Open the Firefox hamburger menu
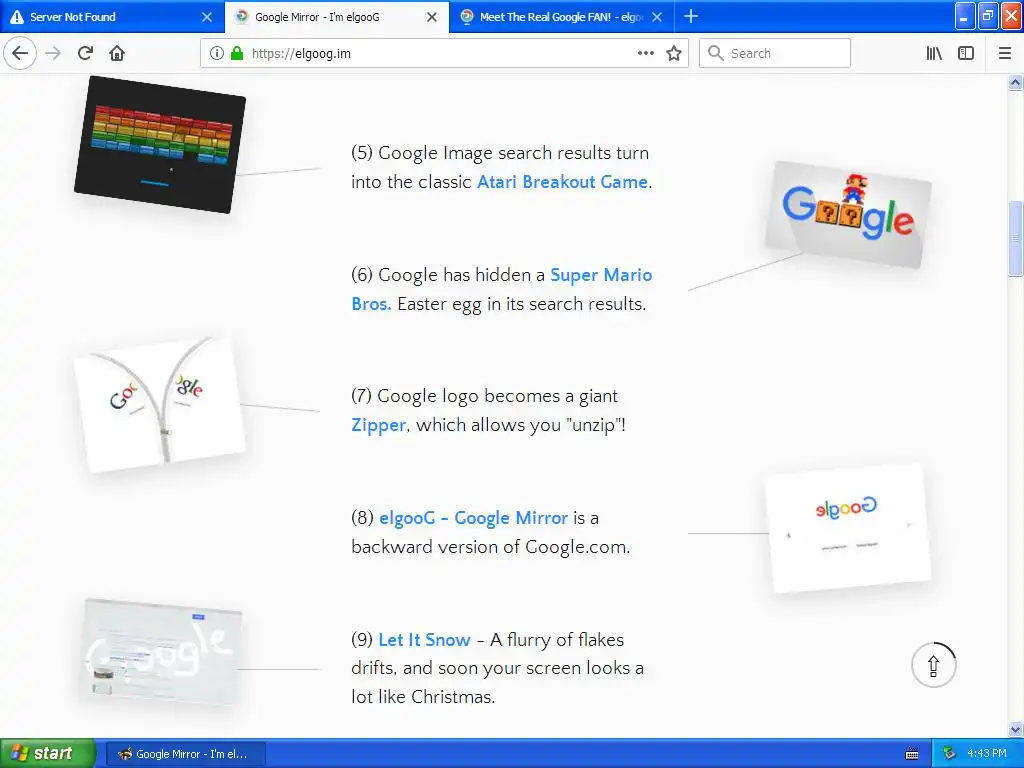The height and width of the screenshot is (768, 1024). coord(1005,53)
